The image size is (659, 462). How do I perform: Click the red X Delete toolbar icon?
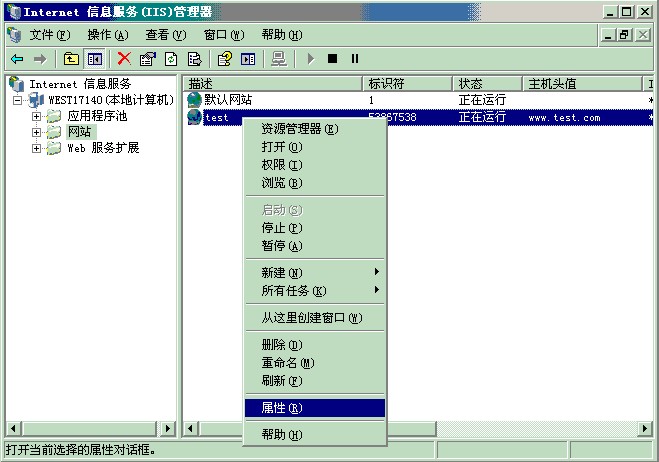coord(124,59)
